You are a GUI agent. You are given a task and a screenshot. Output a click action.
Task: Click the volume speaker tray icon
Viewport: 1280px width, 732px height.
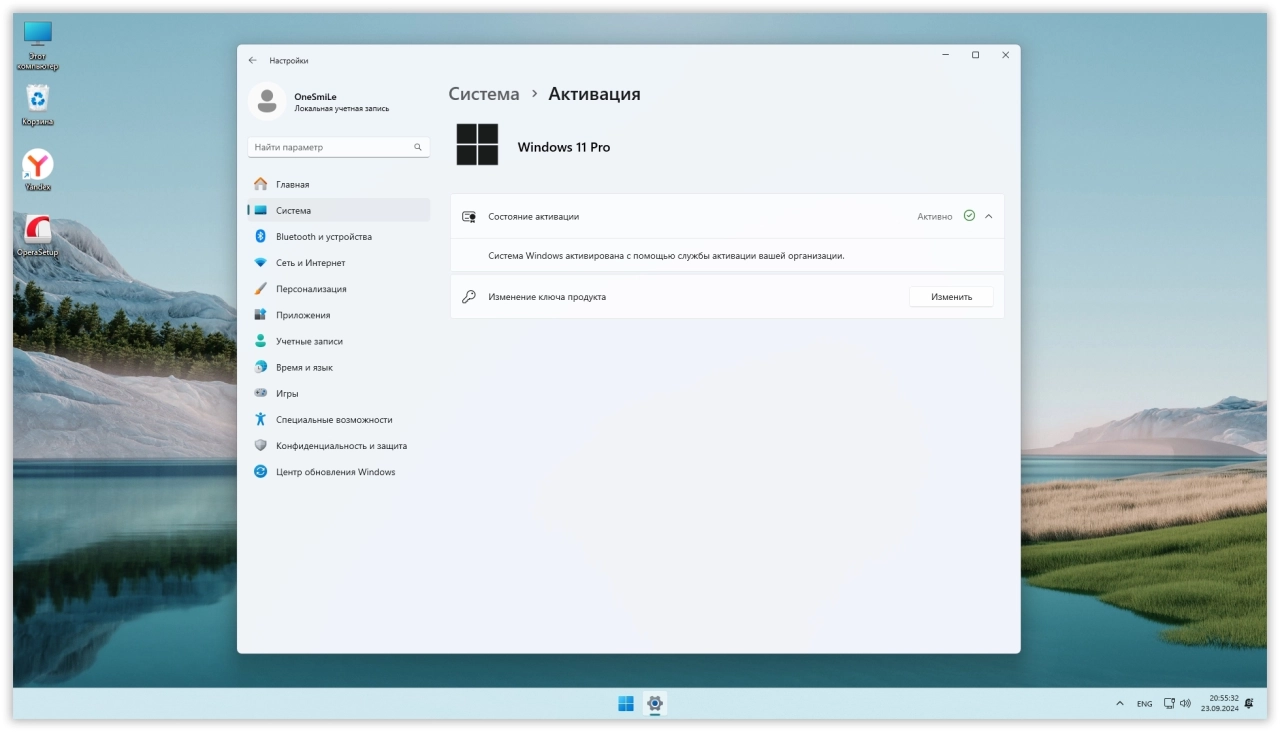coord(1185,704)
